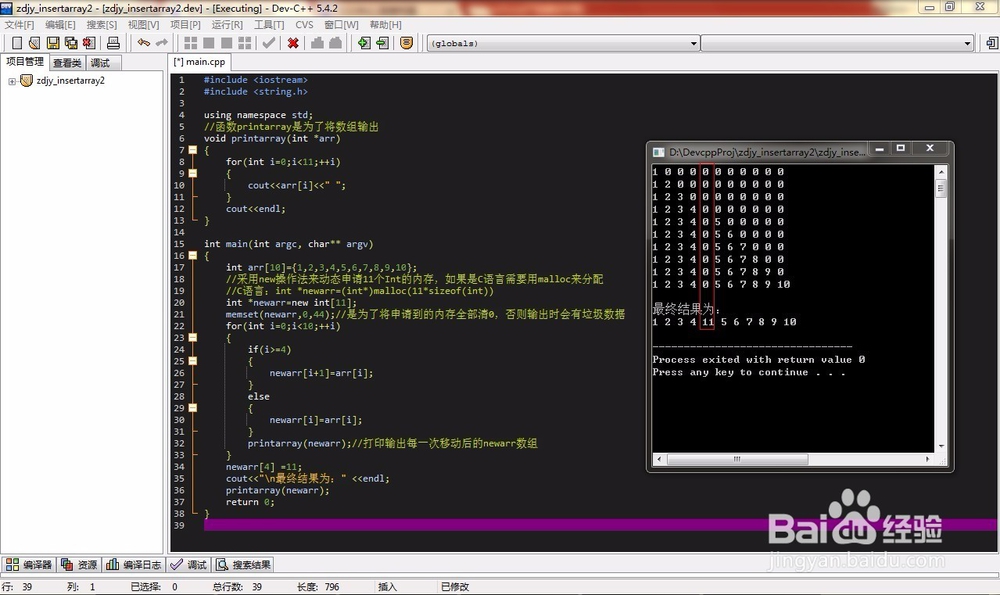The height and width of the screenshot is (595, 1000).
Task: Select zdjy_insertarray2 project in tree
Action: click(70, 81)
